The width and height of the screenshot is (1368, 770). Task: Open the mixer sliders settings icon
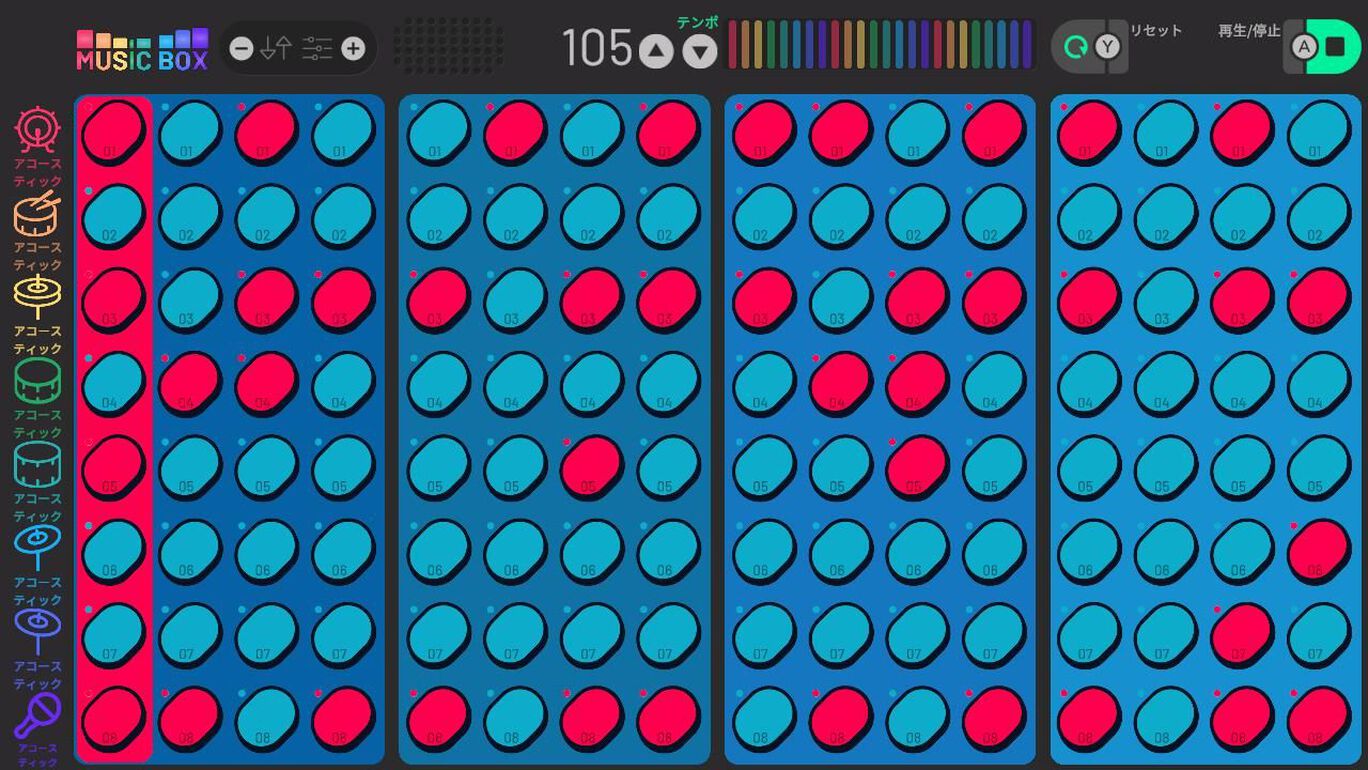(x=317, y=48)
